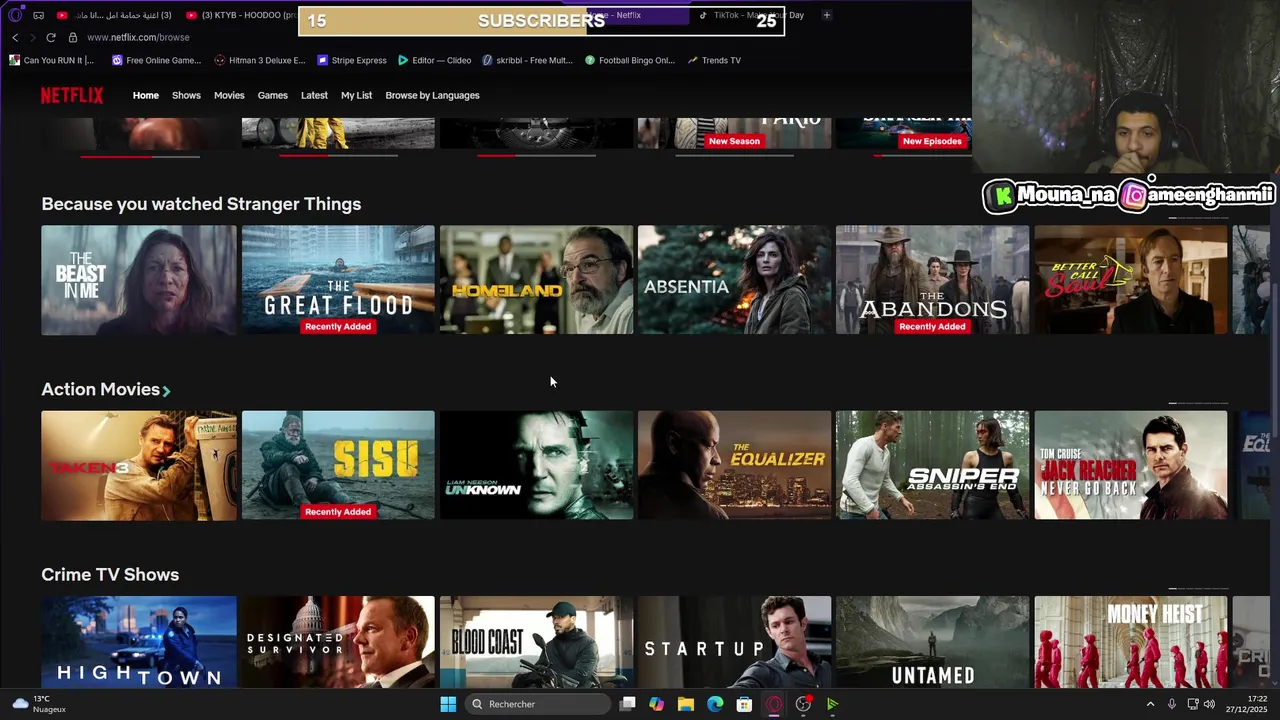Go back with the browser back arrow
The width and height of the screenshot is (1280, 720).
(15, 37)
